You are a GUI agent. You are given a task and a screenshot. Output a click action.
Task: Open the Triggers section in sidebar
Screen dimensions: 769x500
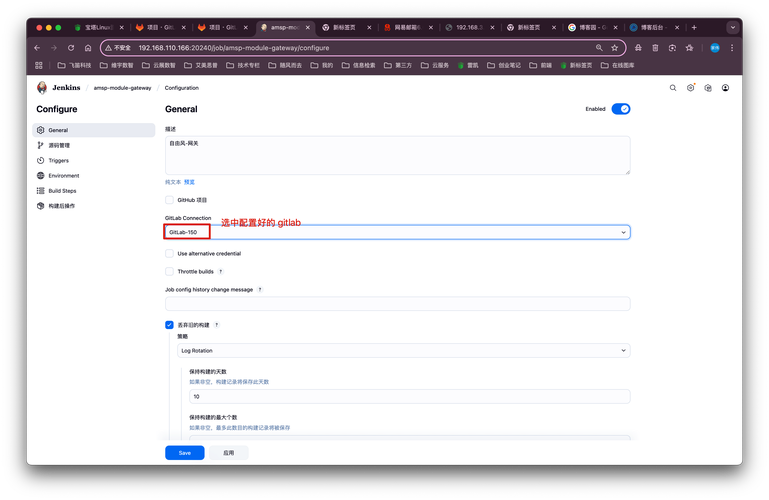59,160
